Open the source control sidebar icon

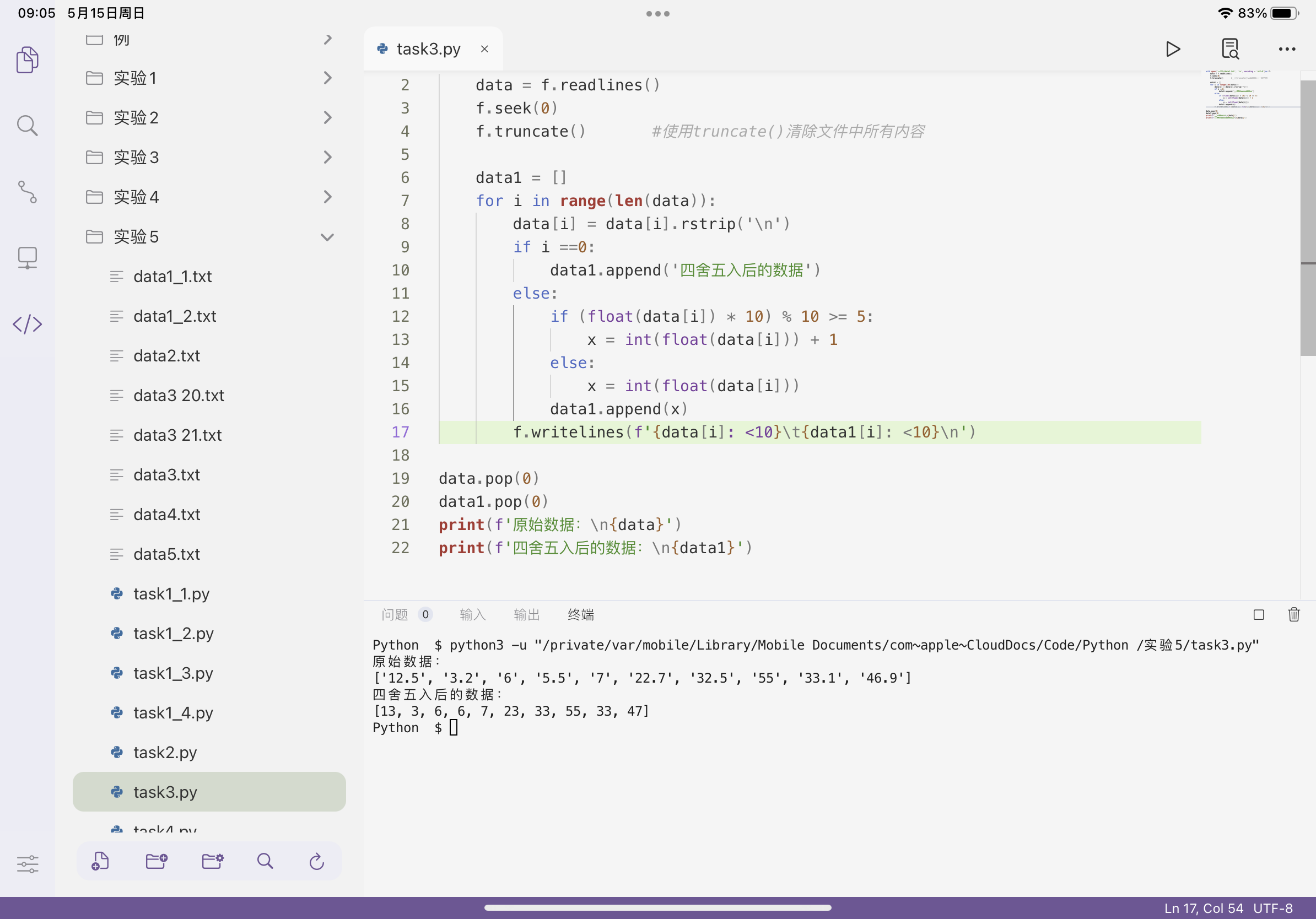(x=27, y=192)
